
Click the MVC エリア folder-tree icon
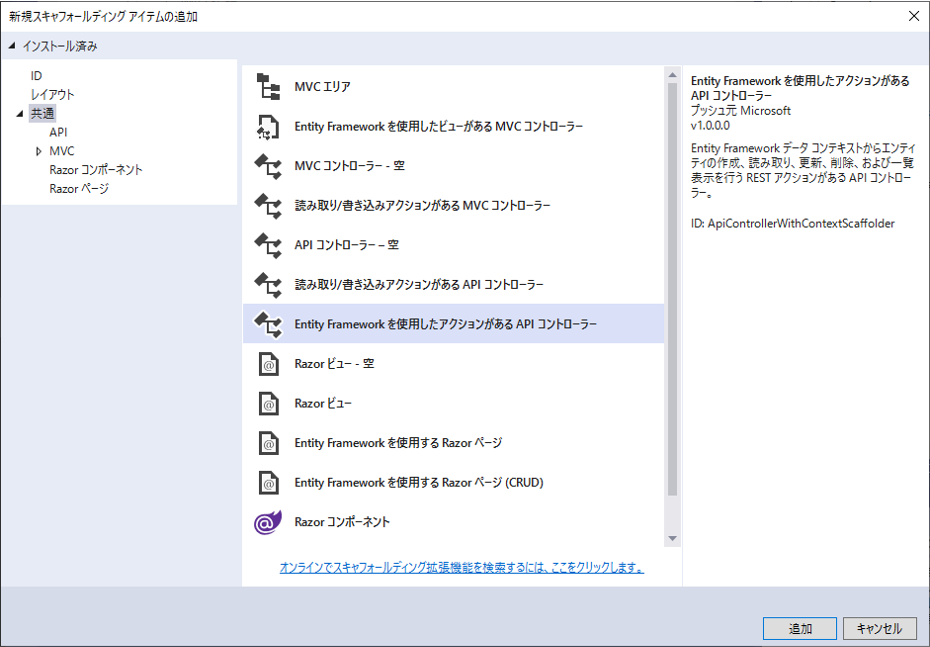coord(268,87)
